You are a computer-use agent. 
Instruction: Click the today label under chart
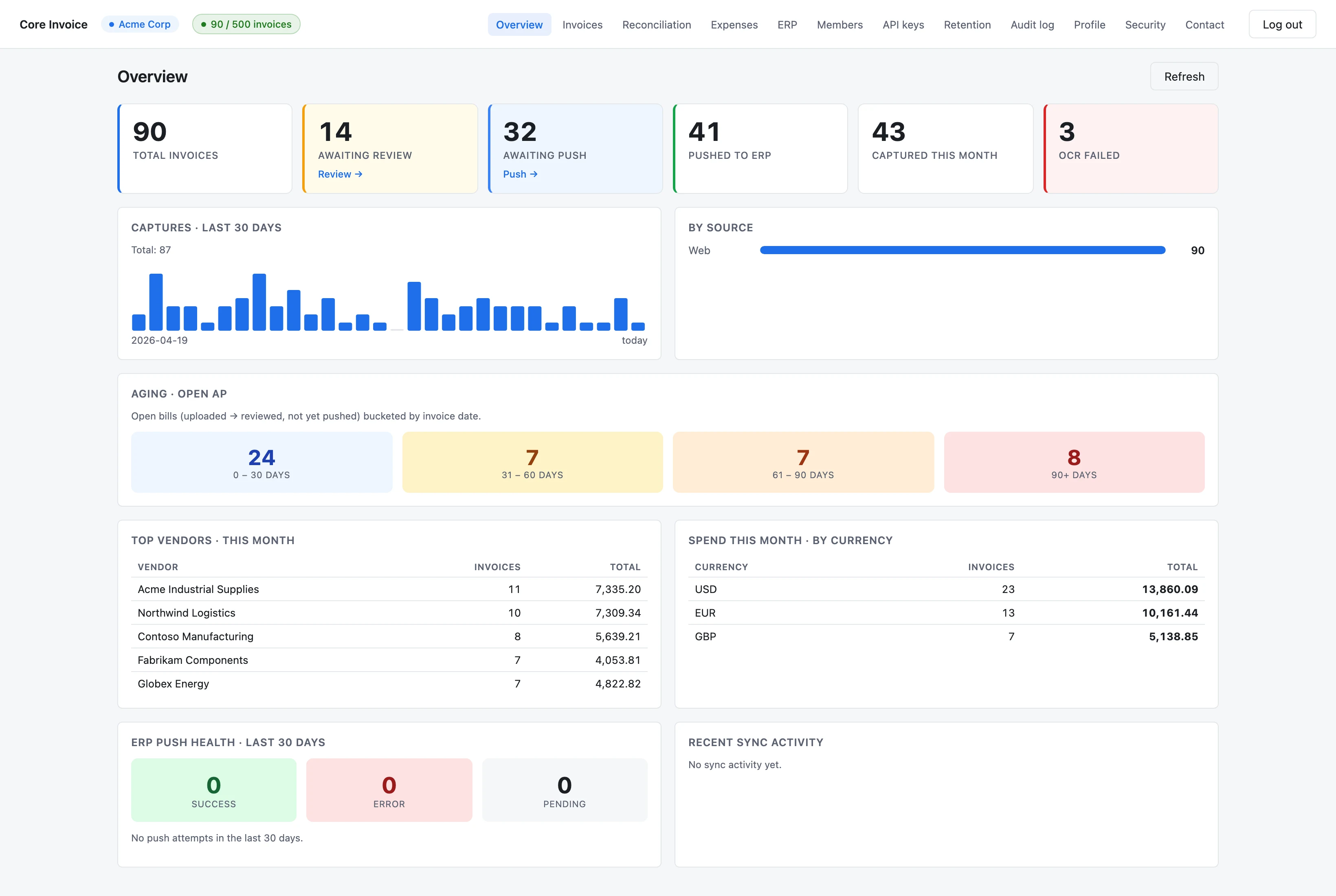[634, 340]
